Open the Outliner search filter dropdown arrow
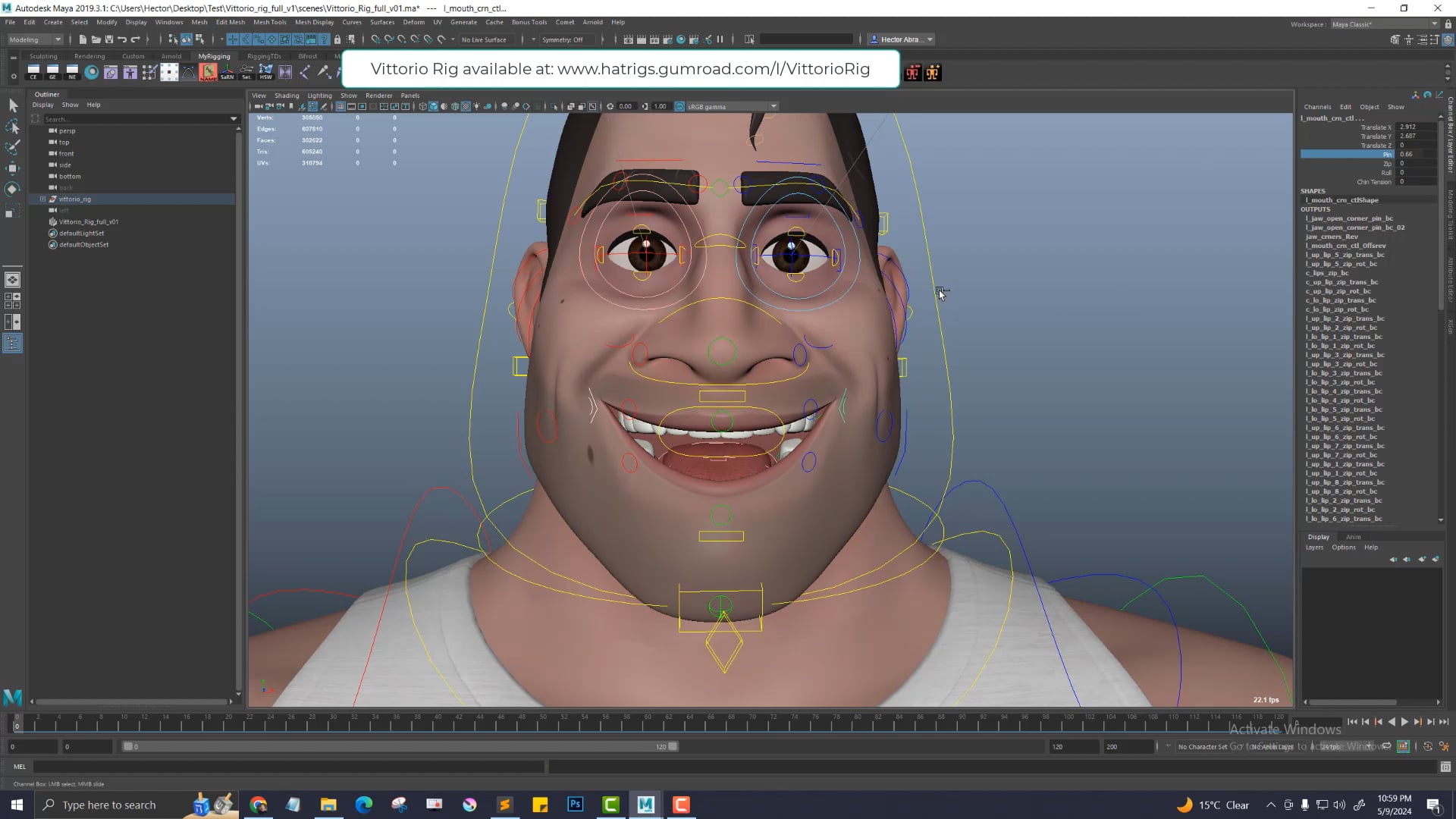 pos(234,119)
